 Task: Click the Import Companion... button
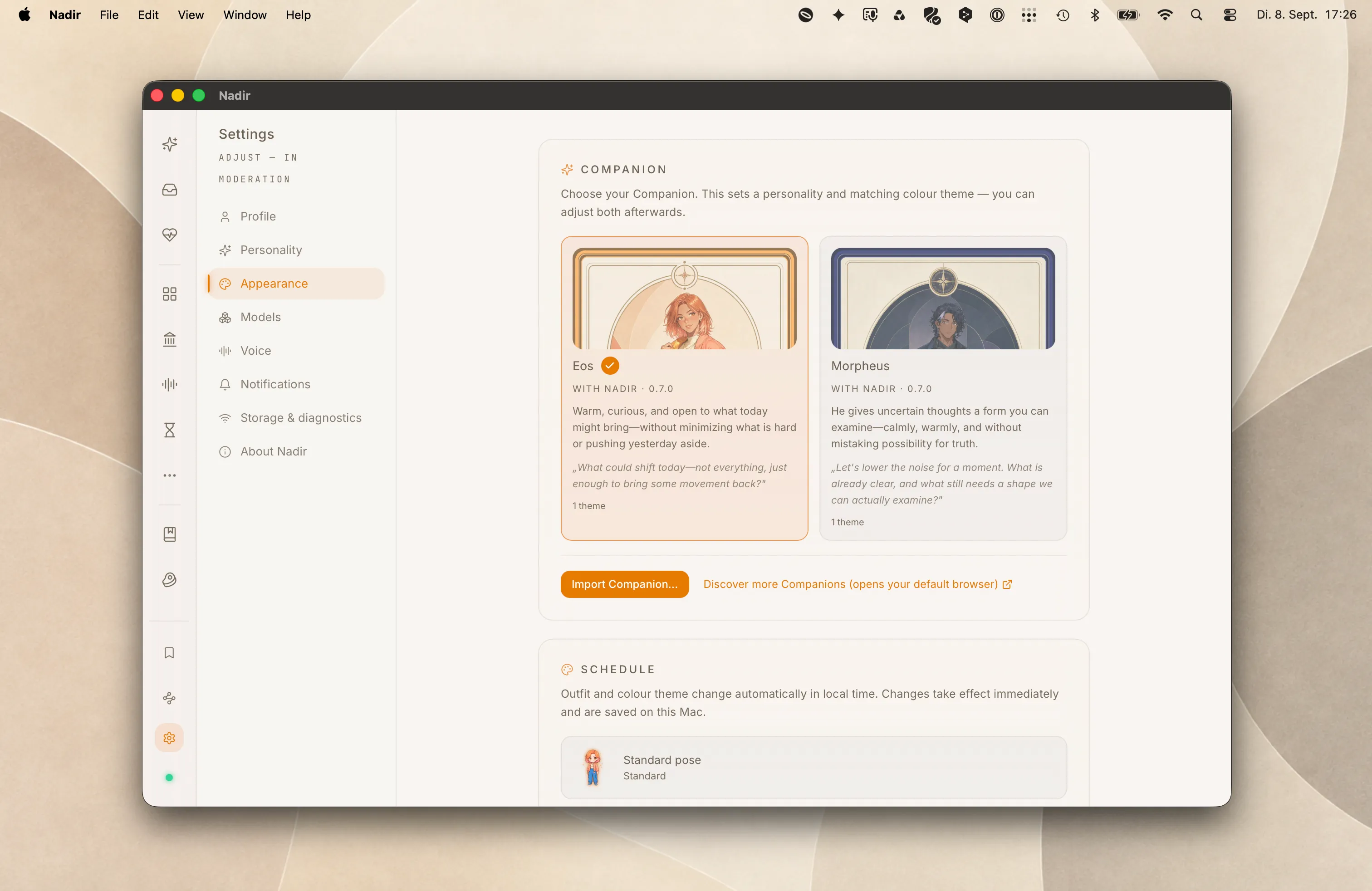pyautogui.click(x=624, y=584)
